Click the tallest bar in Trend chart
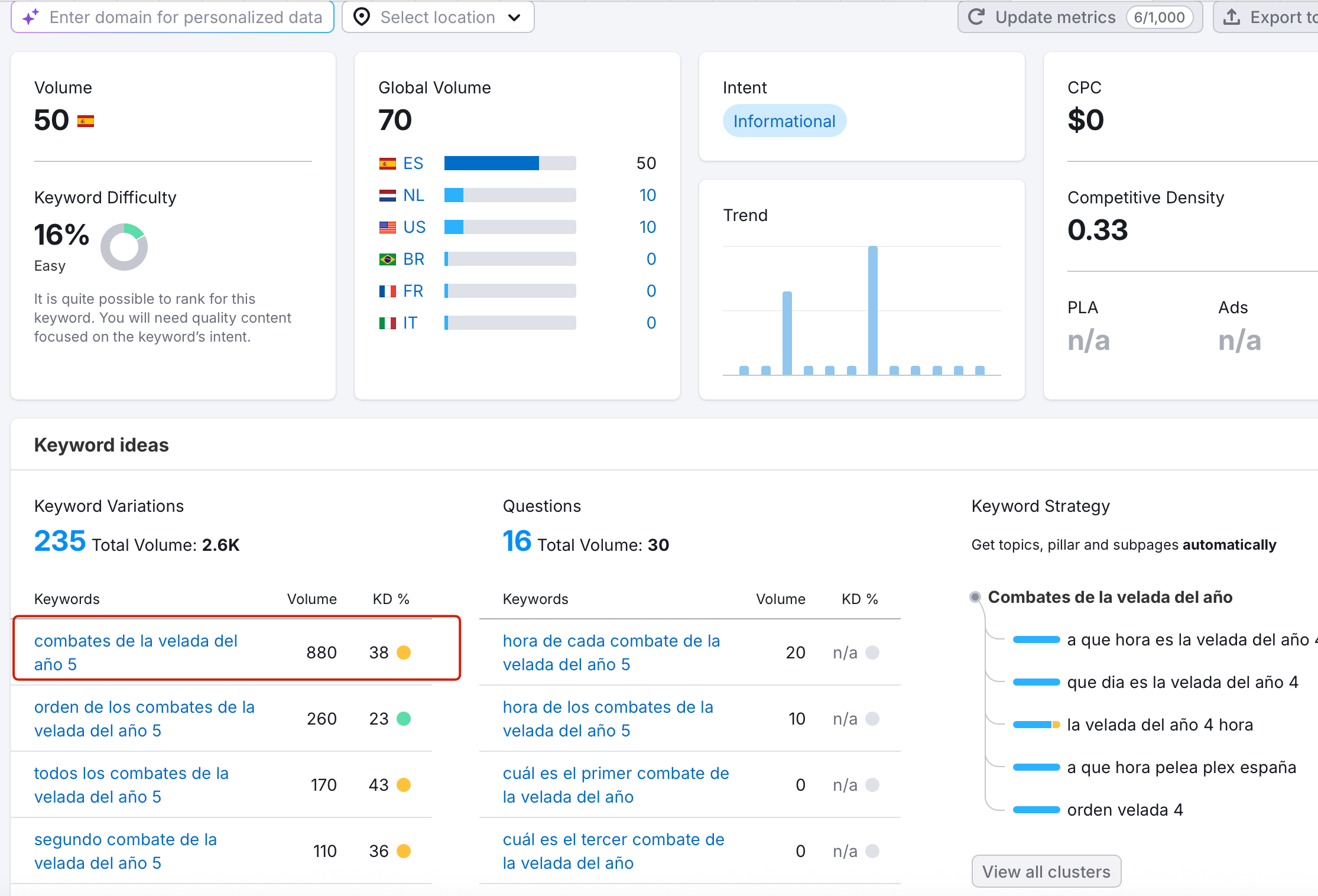This screenshot has width=1318, height=896. (873, 310)
